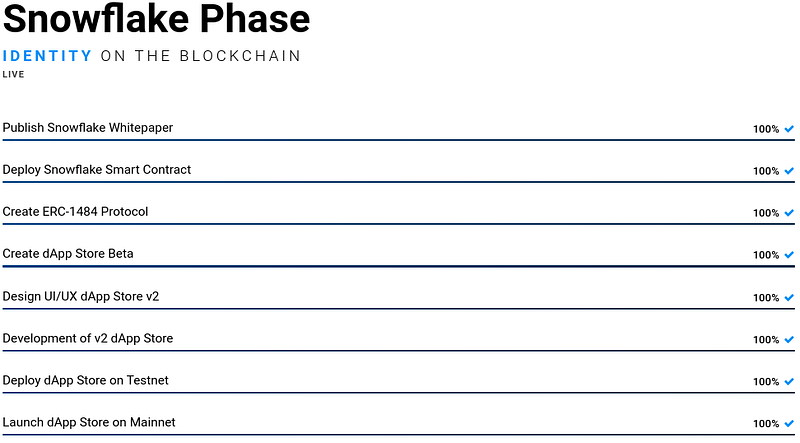This screenshot has height=443, width=800.
Task: Click the Snowflake Phase heading
Action: (x=156, y=20)
